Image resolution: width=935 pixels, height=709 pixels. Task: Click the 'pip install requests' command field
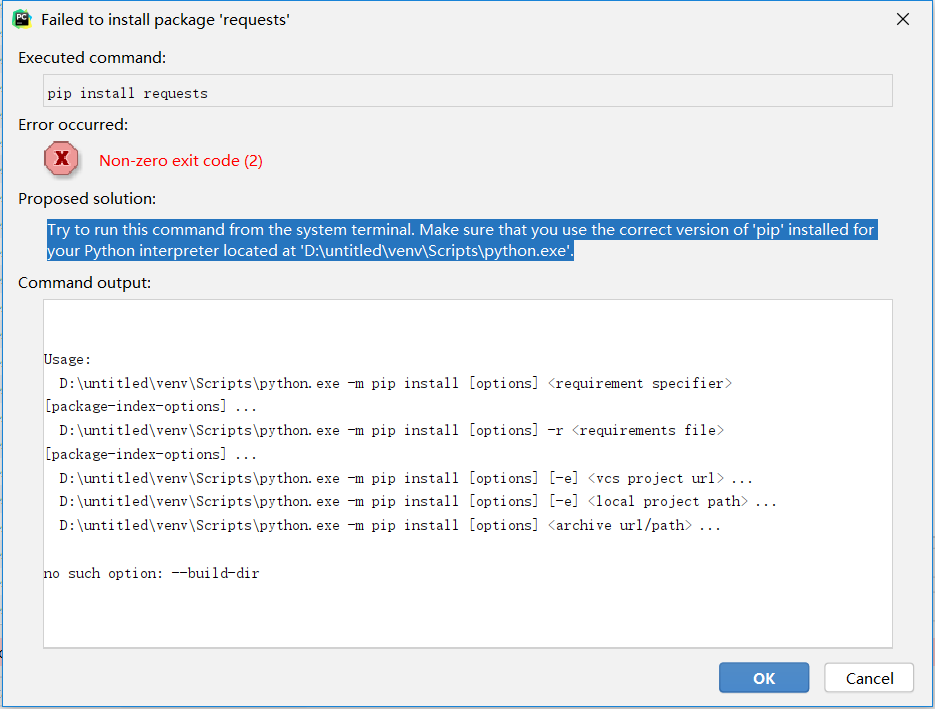pyautogui.click(x=468, y=93)
